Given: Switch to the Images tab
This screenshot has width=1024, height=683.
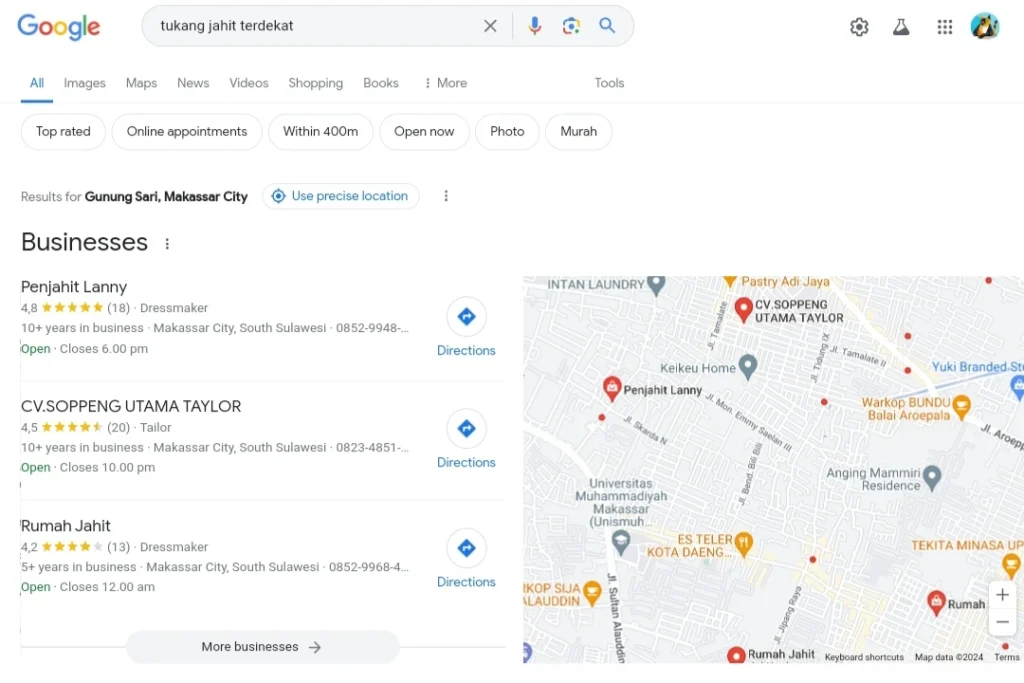Looking at the screenshot, I should 84,83.
